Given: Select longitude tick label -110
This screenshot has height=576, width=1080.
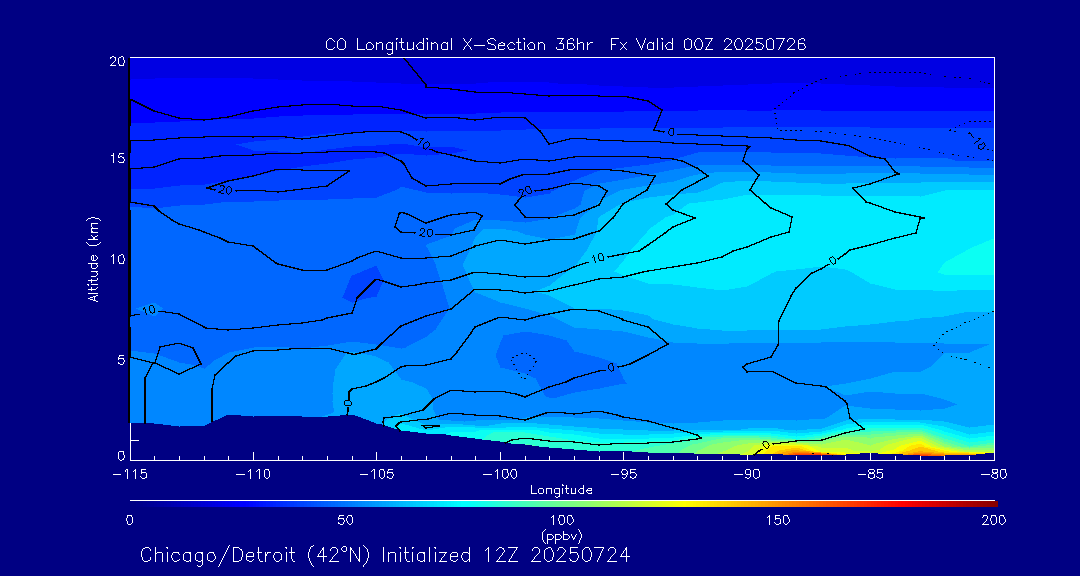Looking at the screenshot, I should pos(253,475).
